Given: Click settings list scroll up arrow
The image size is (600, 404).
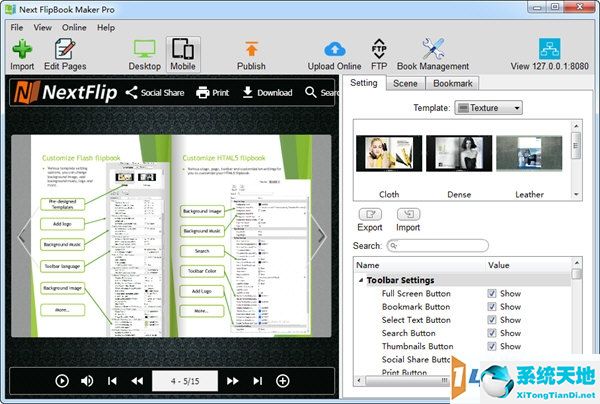Looking at the screenshot, I should [x=576, y=263].
